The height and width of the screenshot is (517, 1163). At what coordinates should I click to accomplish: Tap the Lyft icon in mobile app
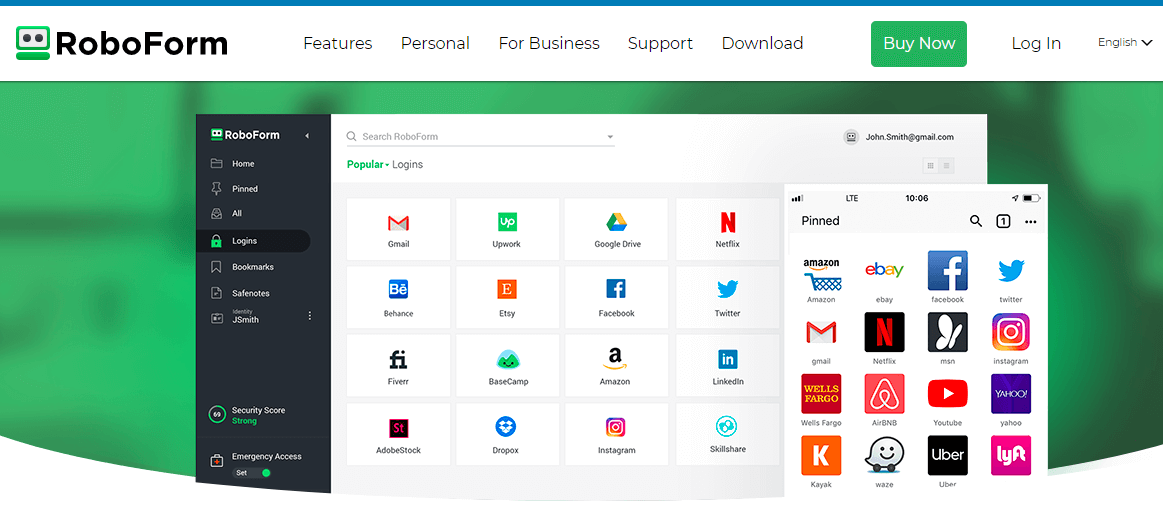1011,455
